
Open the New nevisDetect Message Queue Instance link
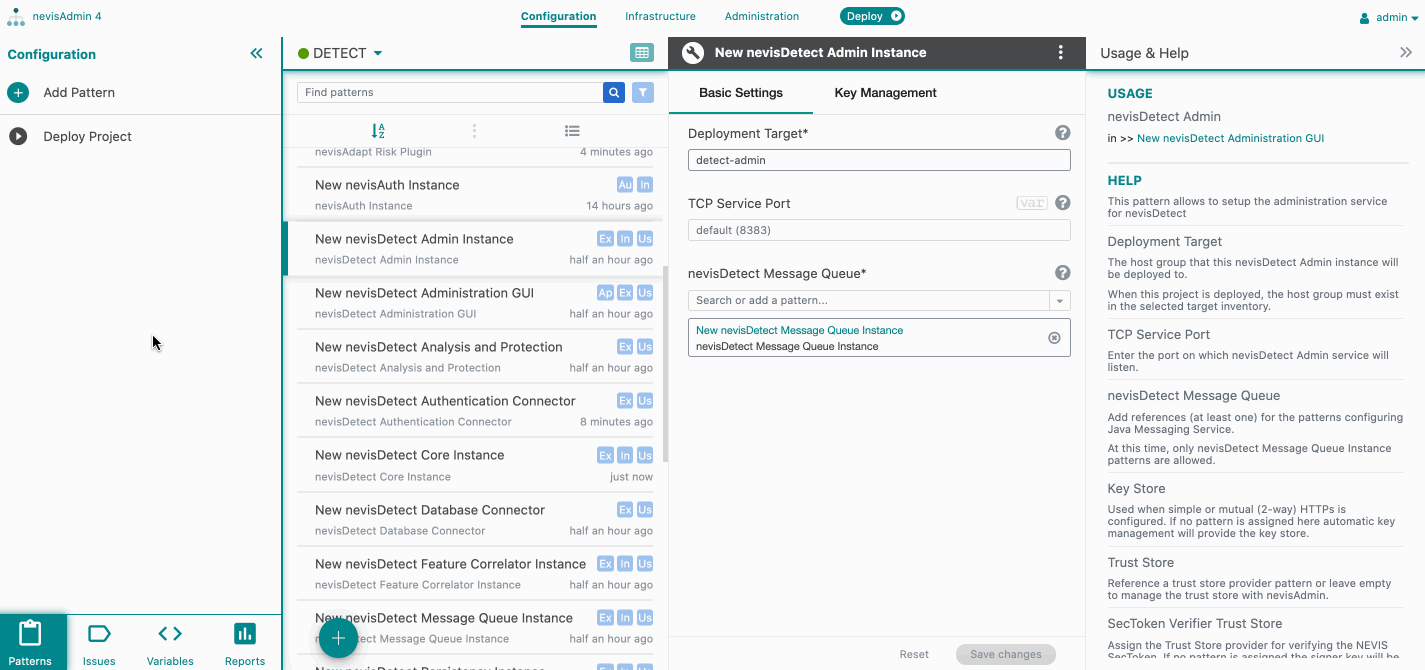click(x=799, y=330)
